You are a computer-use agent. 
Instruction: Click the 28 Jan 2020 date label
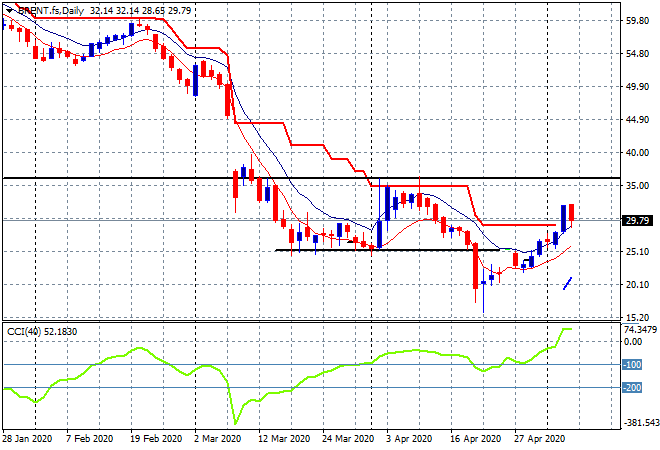[27, 439]
